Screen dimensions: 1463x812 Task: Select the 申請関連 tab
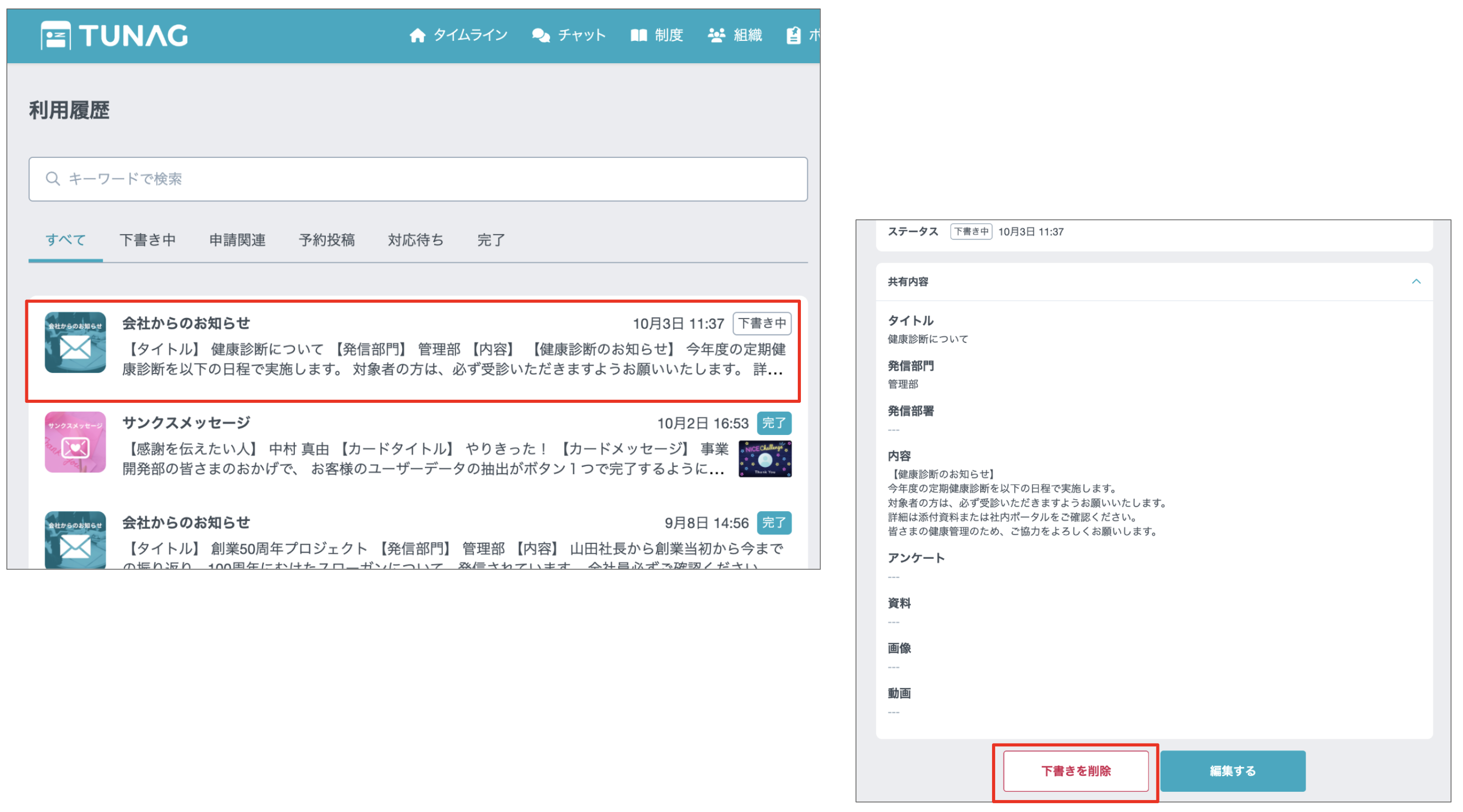pos(237,240)
